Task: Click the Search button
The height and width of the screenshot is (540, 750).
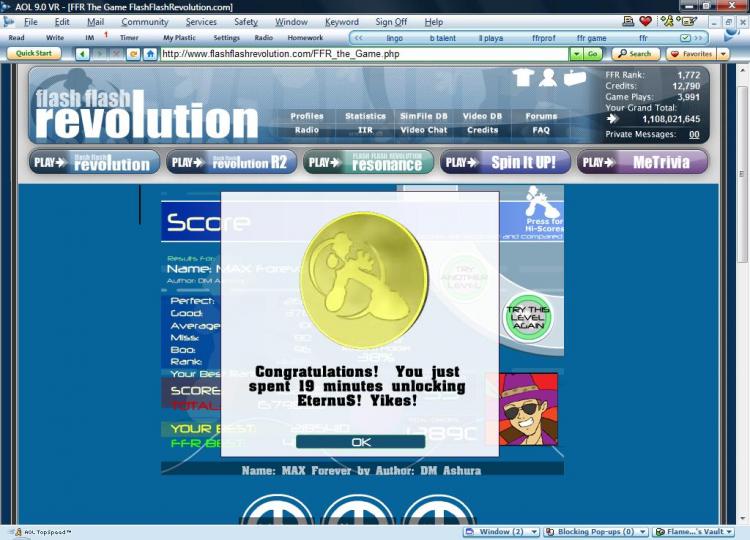Action: point(635,54)
